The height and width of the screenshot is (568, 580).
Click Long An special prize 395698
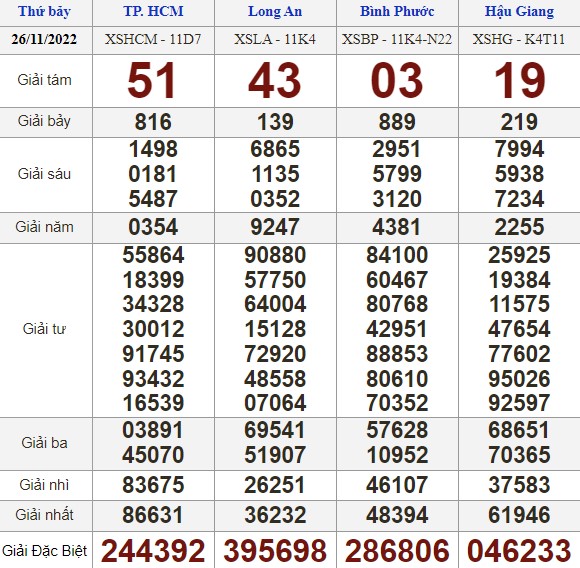point(275,551)
